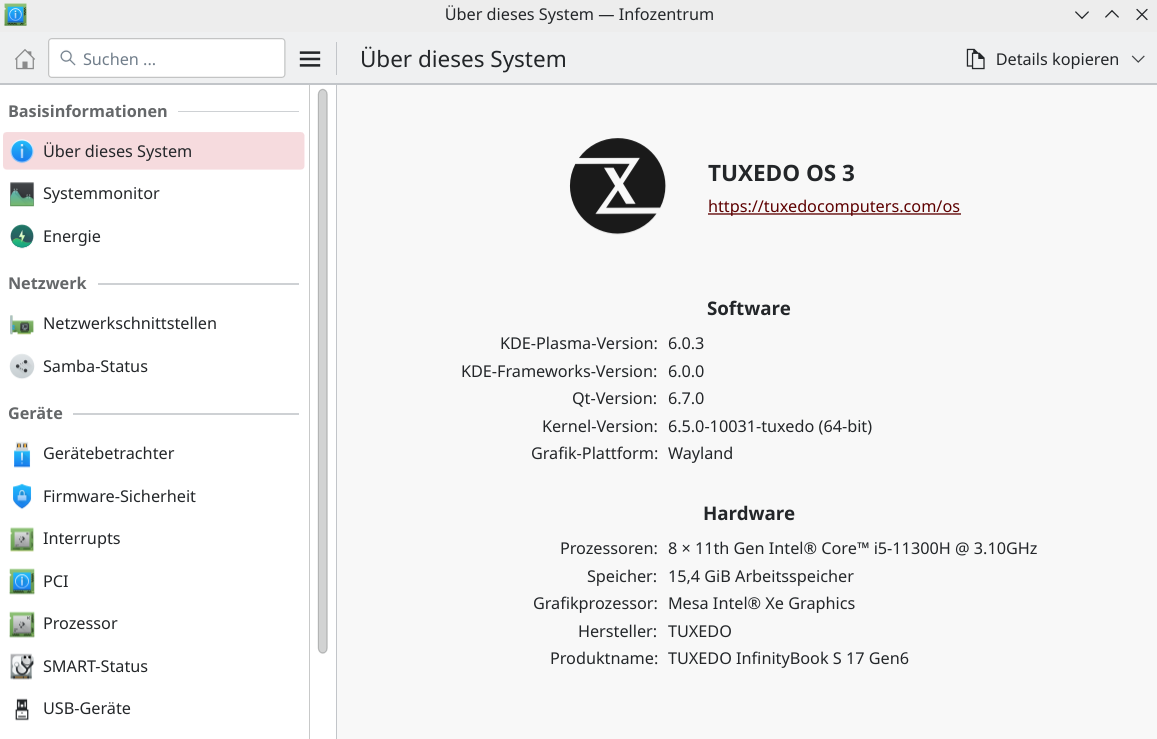Image resolution: width=1157 pixels, height=739 pixels.
Task: Click the Details kopieren button
Action: coord(1042,59)
